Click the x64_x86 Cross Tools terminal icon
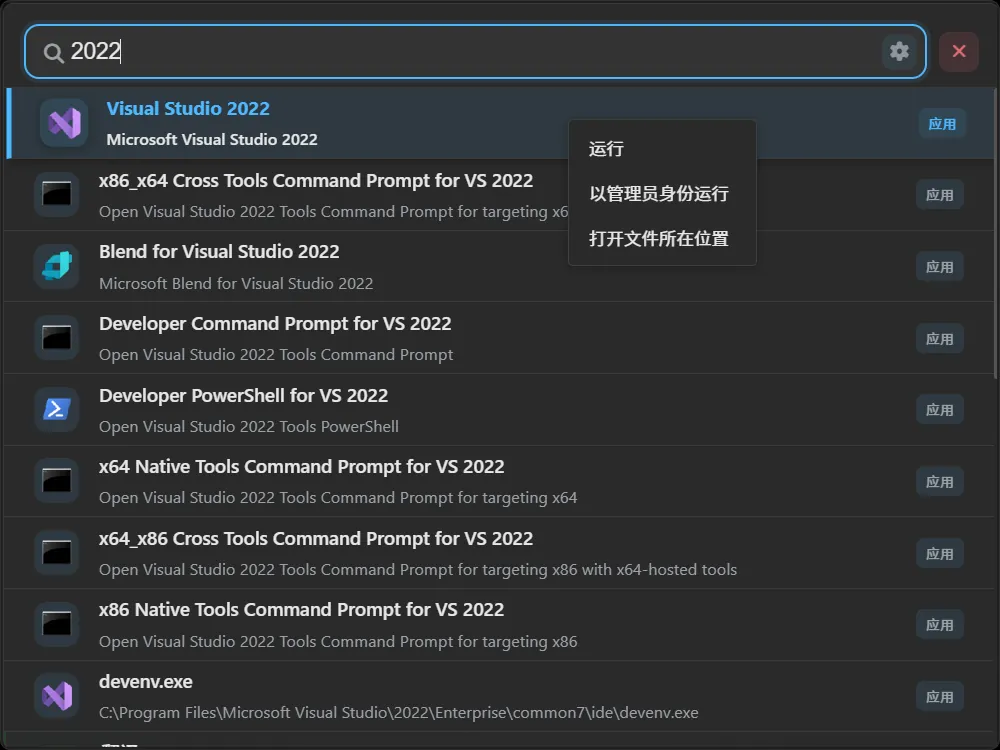This screenshot has width=1000, height=750. tap(57, 552)
